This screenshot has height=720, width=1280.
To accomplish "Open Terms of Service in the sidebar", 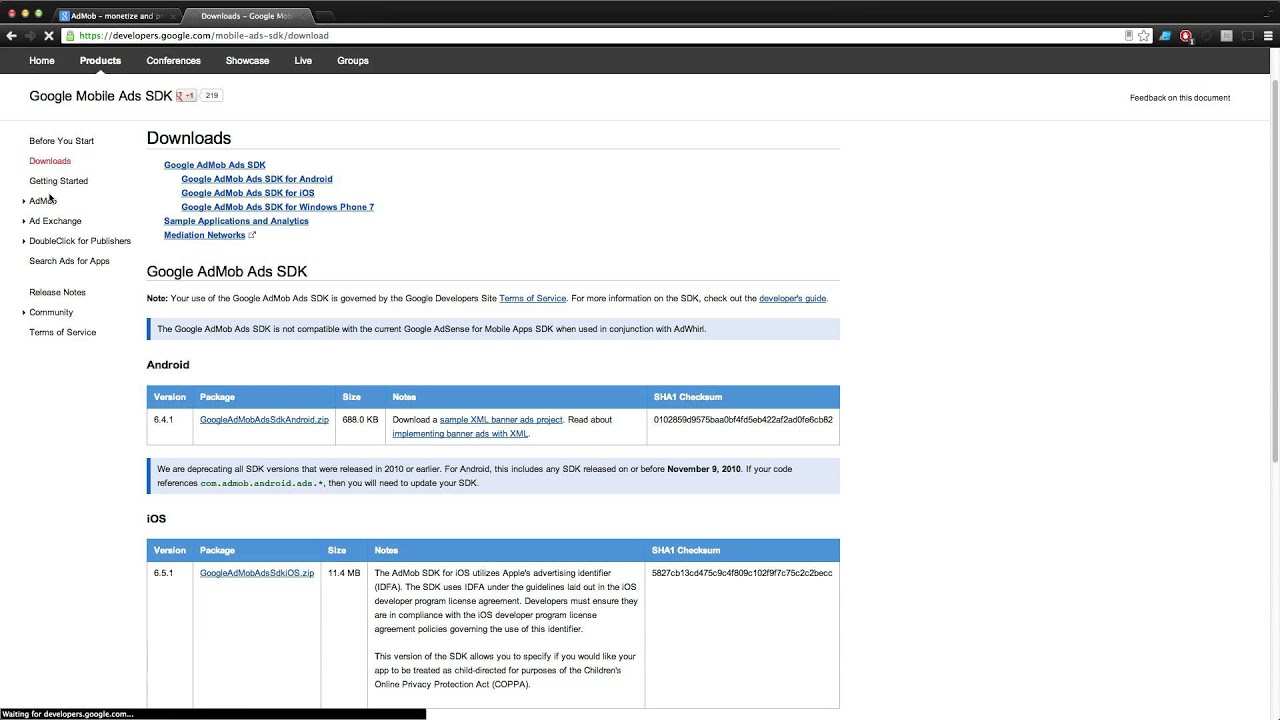I will [62, 332].
